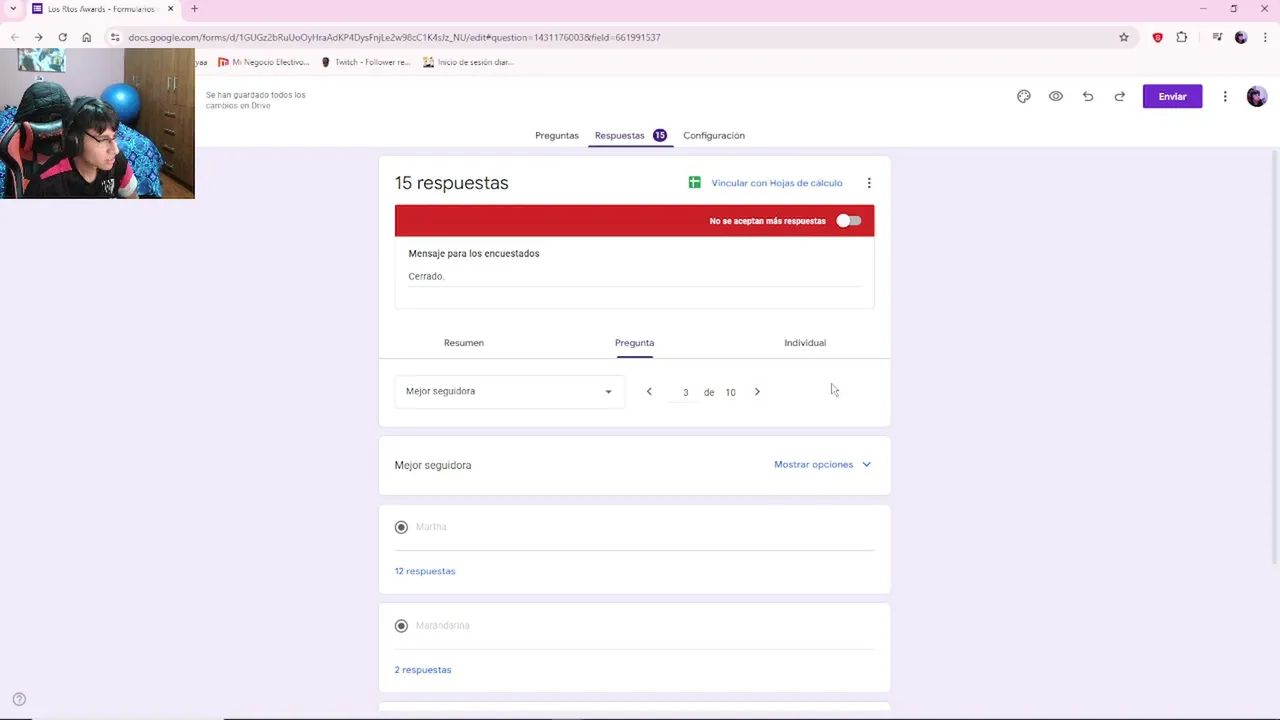Open the media control playlist icon
This screenshot has height=720, width=1280.
click(1217, 37)
